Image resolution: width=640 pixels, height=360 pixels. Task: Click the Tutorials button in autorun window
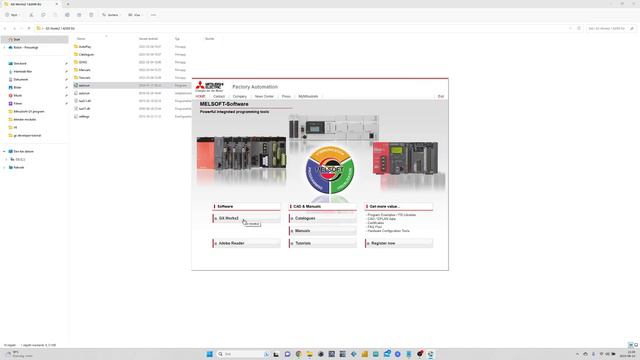(x=322, y=243)
